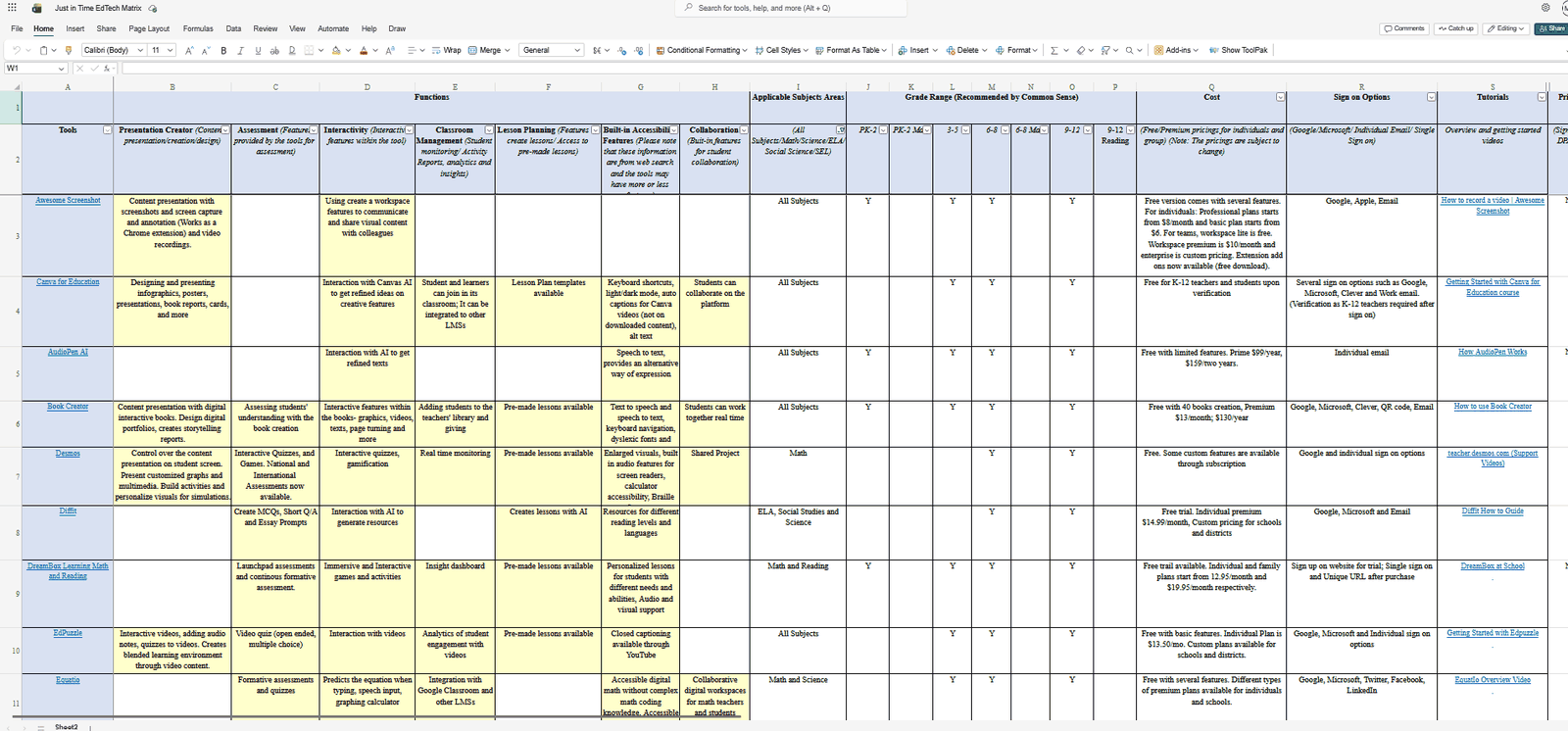Open the Page Layout tab
This screenshot has width=1568, height=731.
(x=149, y=29)
